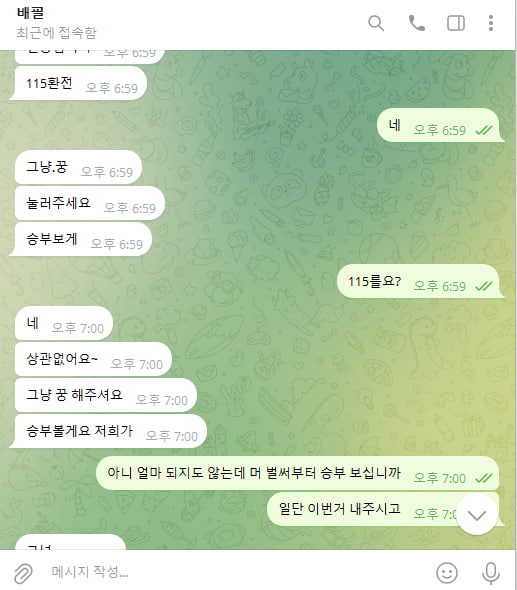Viewport: 517px width, 590px height.
Task: Select the '승부볼게요 저희가' message
Action: [x=108, y=431]
